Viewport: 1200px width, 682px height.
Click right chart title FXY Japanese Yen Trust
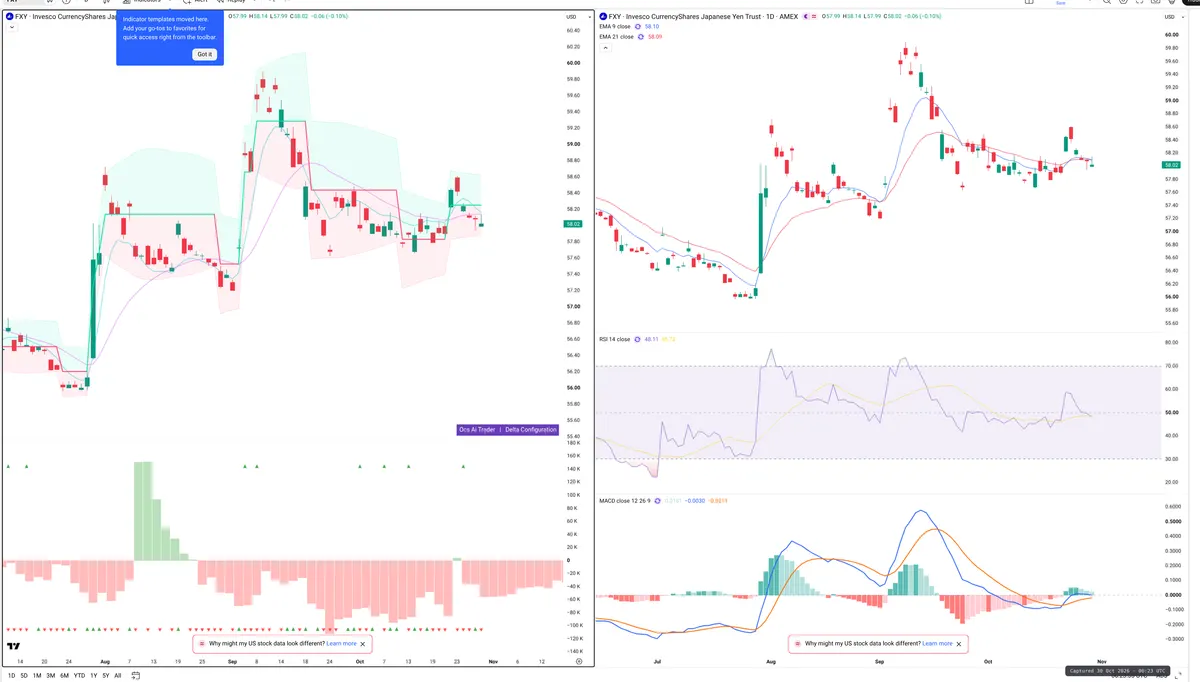pyautogui.click(x=702, y=17)
